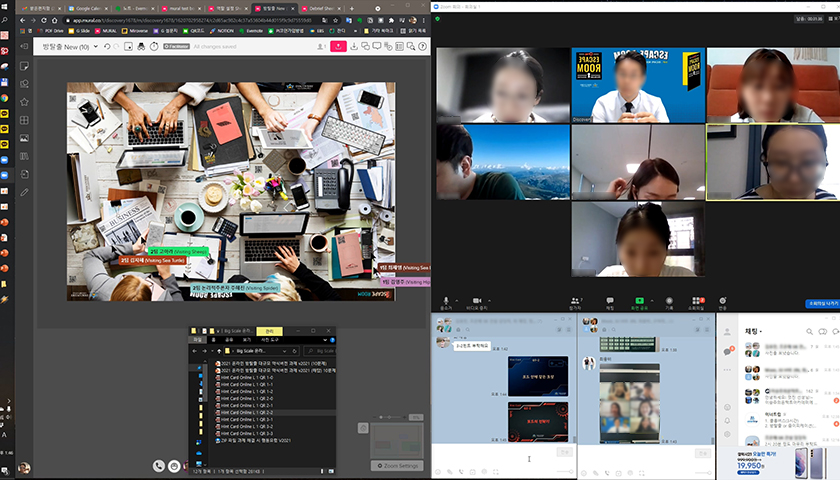Viewport: 840px width, 480px height.
Task: Expand the mural title dropdown arrow
Action: (x=96, y=47)
